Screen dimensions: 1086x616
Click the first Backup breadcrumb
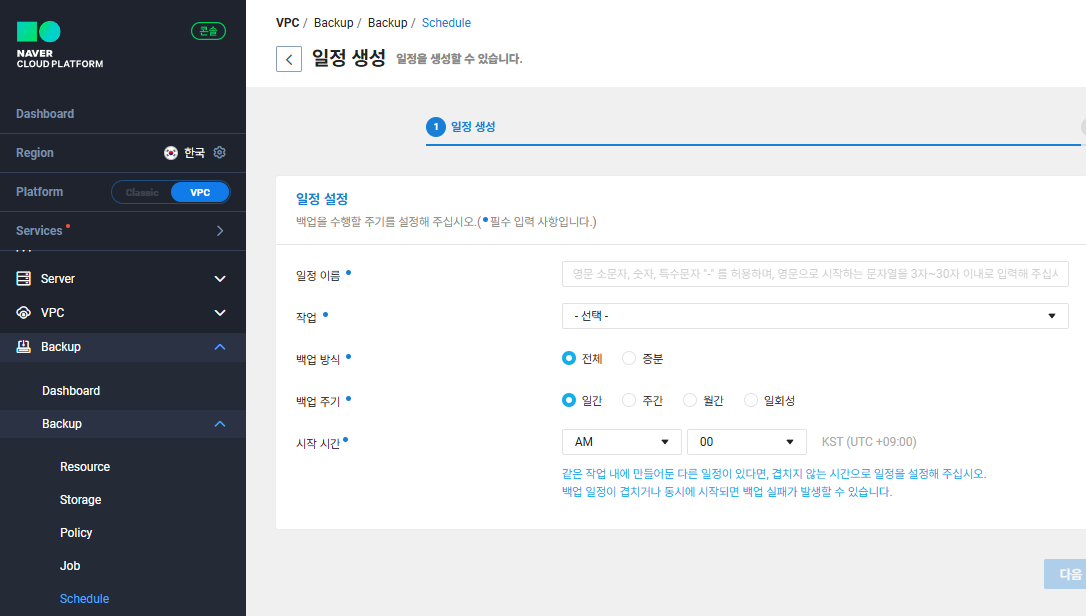(x=333, y=23)
